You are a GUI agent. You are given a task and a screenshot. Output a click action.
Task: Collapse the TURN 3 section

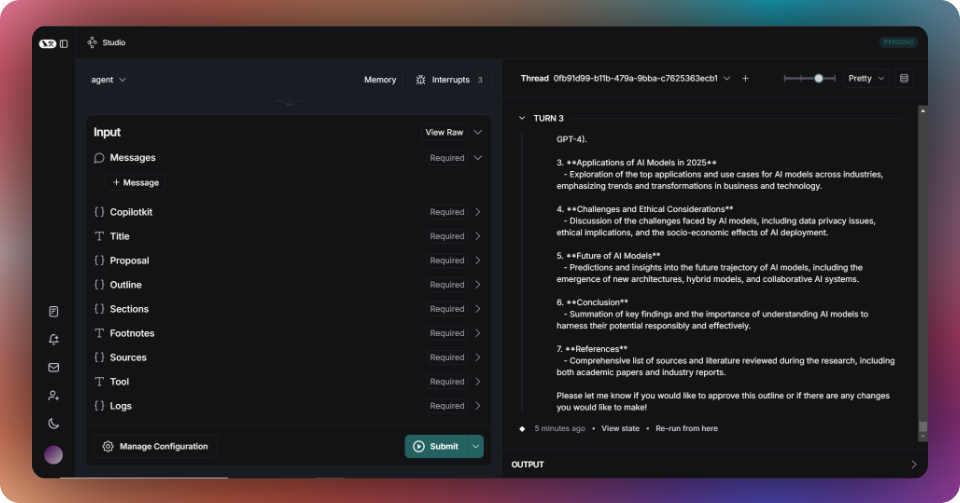tap(522, 118)
